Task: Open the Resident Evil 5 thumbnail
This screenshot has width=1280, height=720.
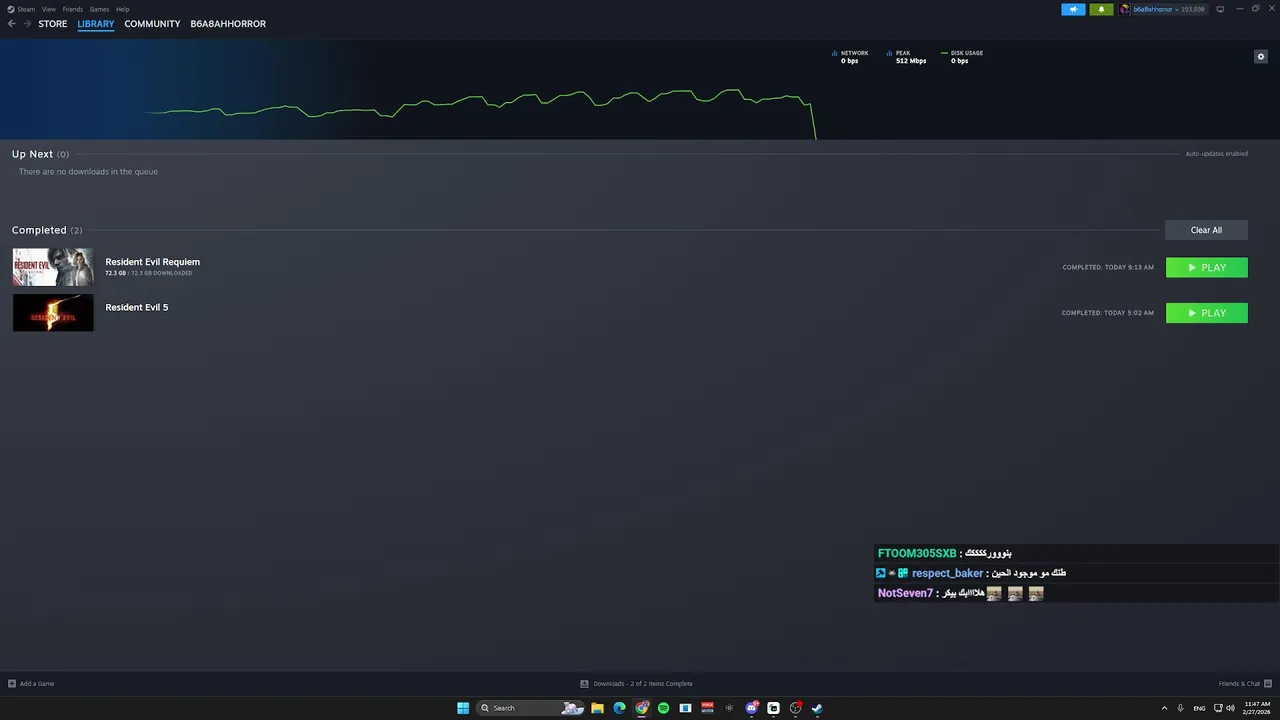Action: [x=53, y=312]
